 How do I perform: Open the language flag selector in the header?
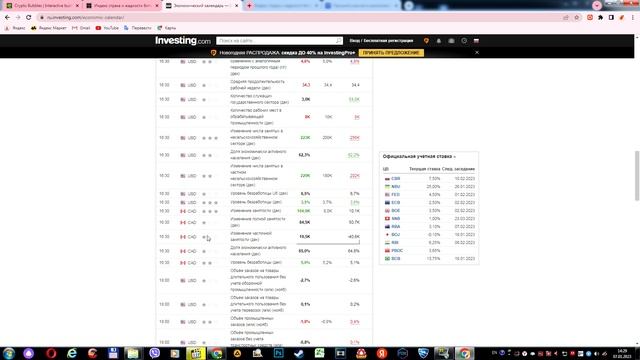point(476,41)
